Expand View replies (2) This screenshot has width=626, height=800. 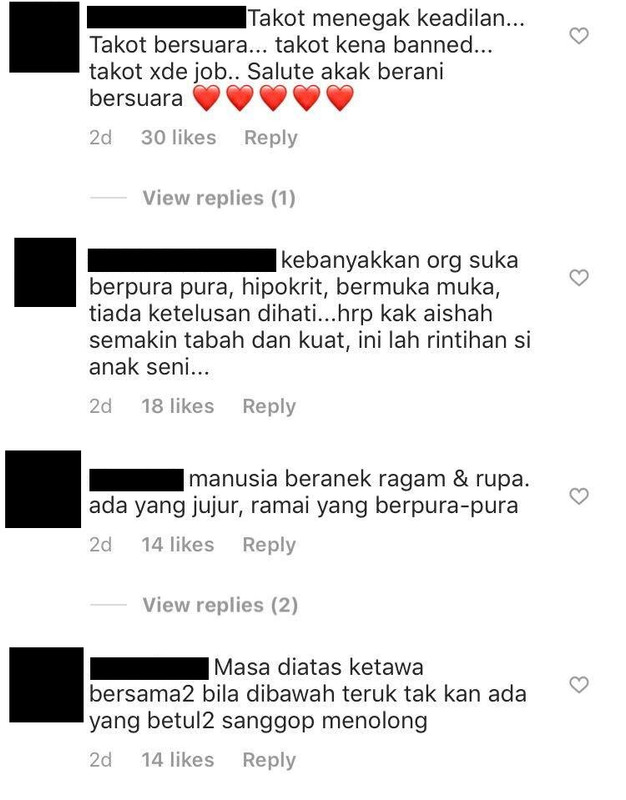[220, 605]
